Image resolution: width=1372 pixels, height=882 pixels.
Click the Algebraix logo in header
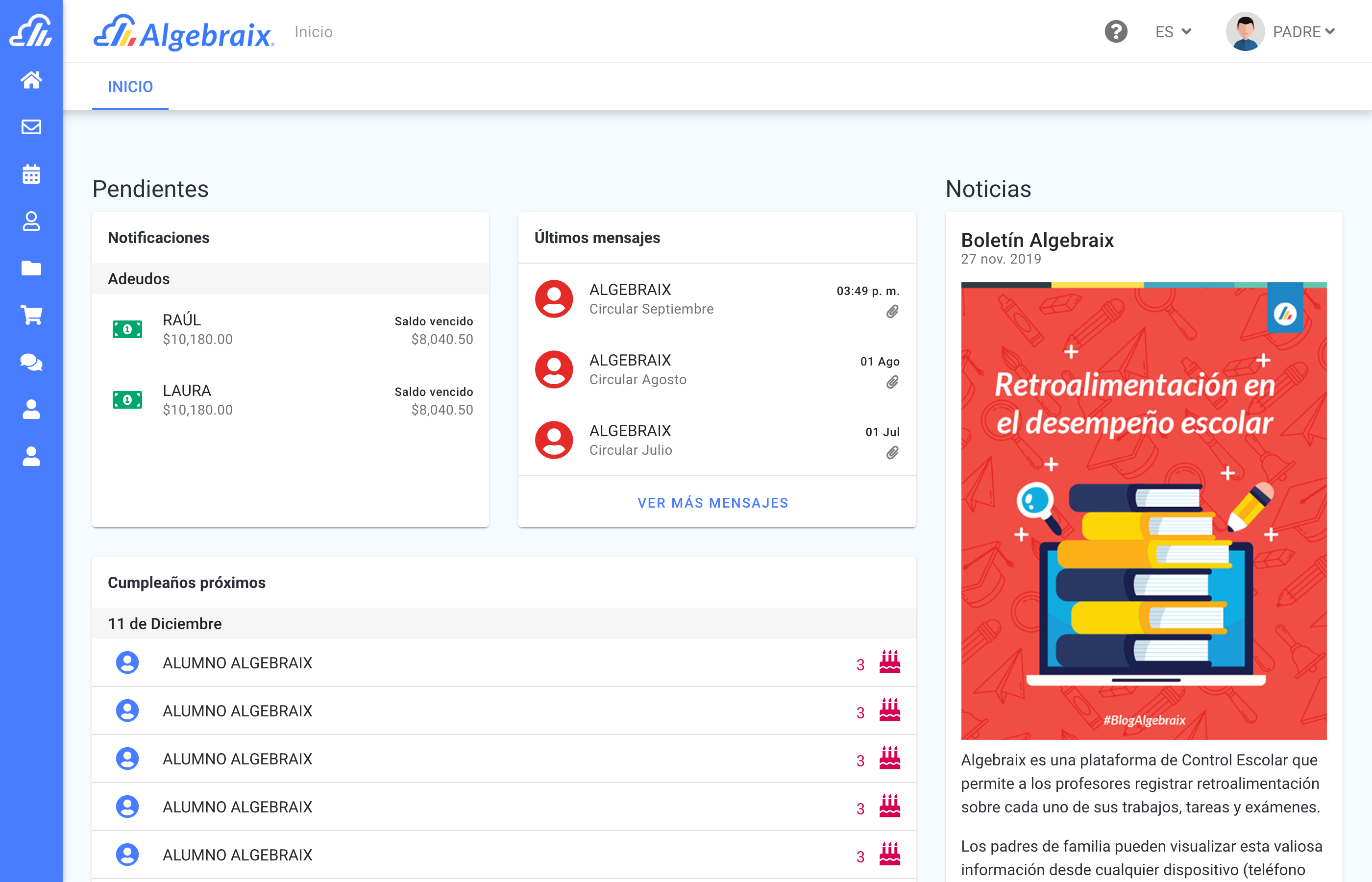pos(184,33)
